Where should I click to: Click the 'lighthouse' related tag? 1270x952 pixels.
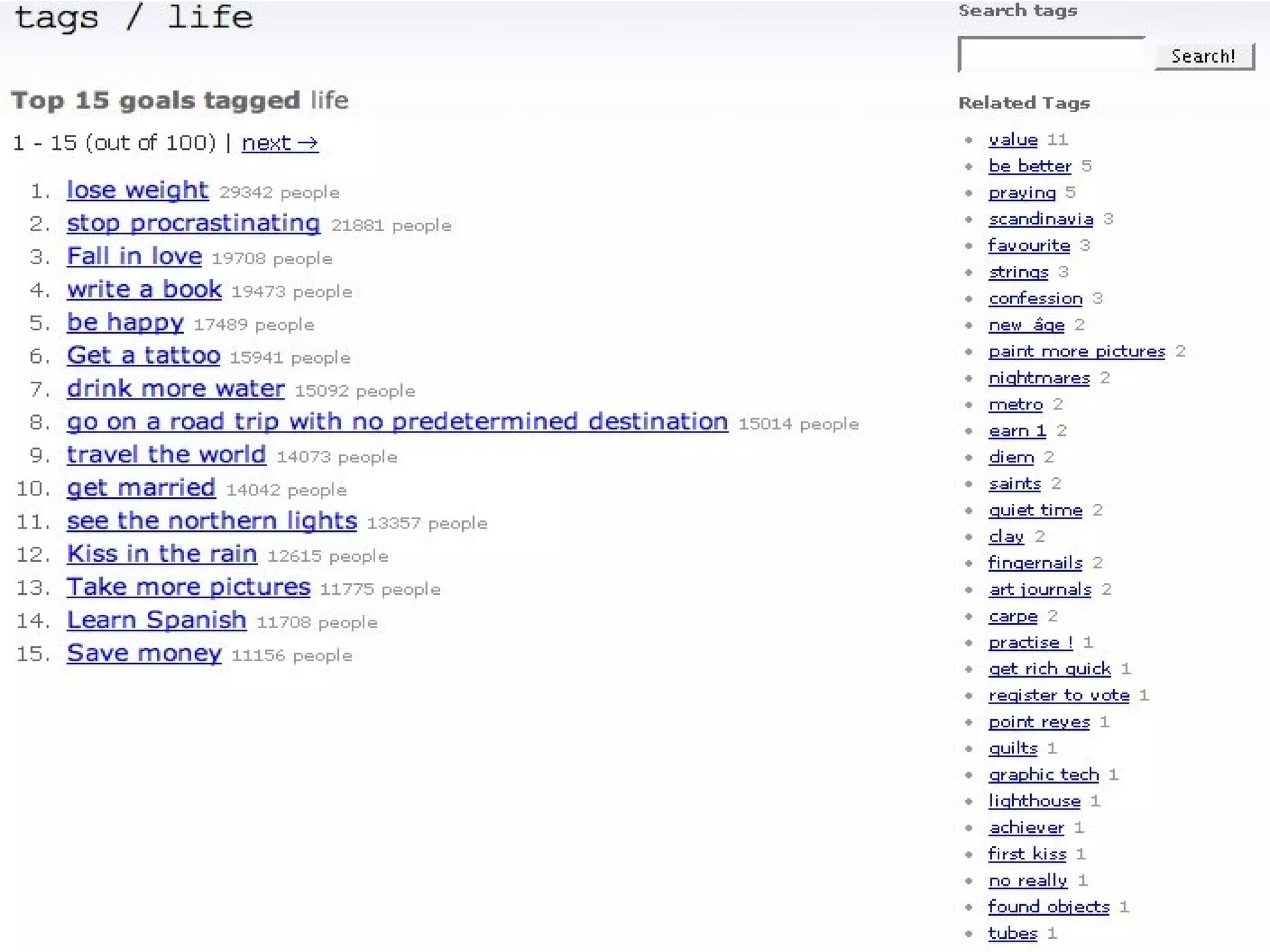[x=1034, y=801]
